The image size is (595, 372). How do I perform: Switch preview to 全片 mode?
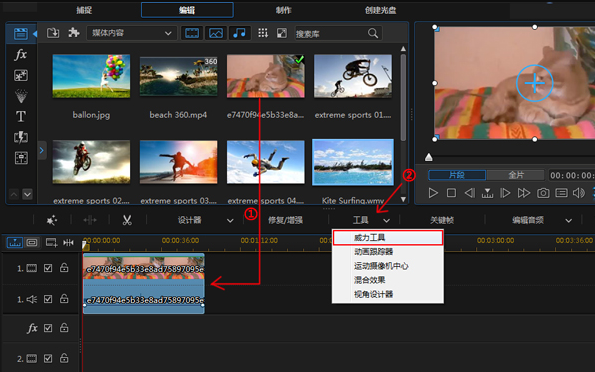[516, 175]
